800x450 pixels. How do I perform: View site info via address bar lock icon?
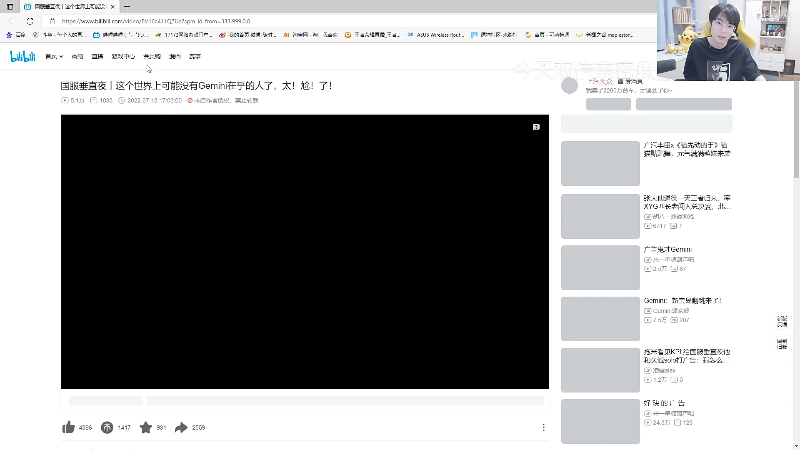click(52, 21)
